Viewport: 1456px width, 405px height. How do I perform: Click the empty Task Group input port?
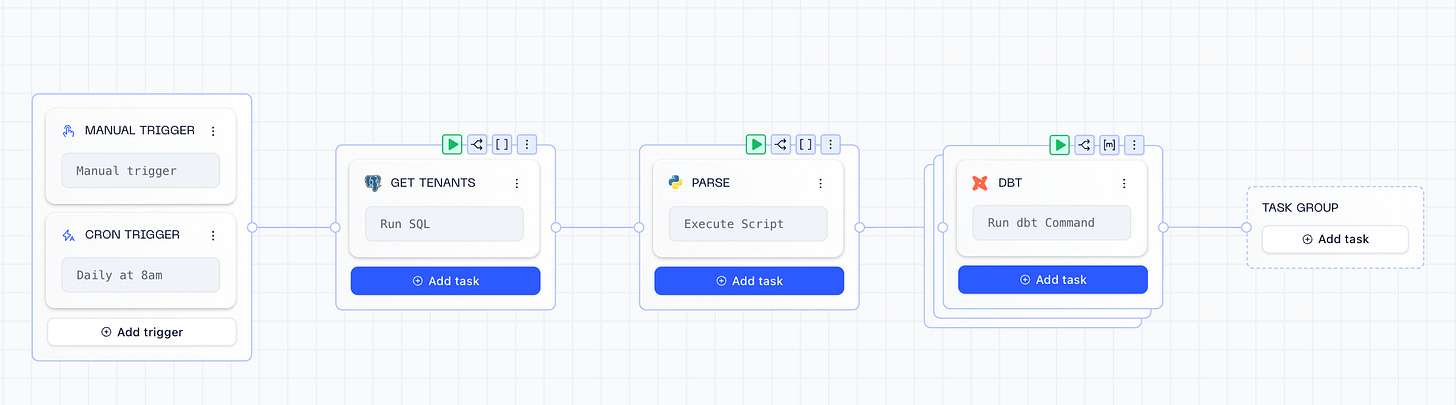pos(1247,228)
